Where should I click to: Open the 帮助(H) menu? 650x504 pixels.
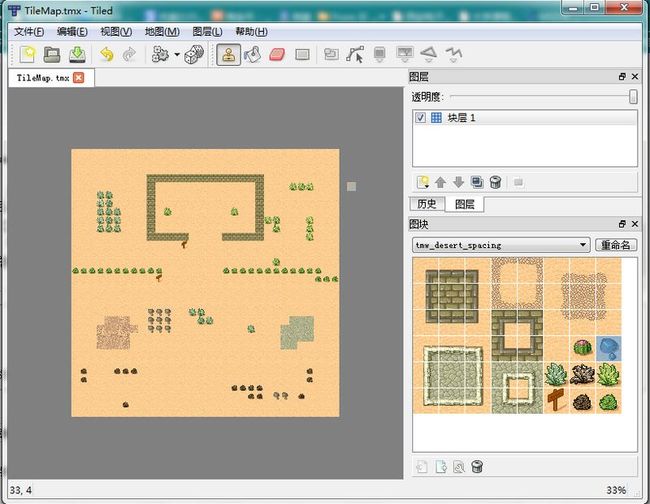tap(251, 32)
